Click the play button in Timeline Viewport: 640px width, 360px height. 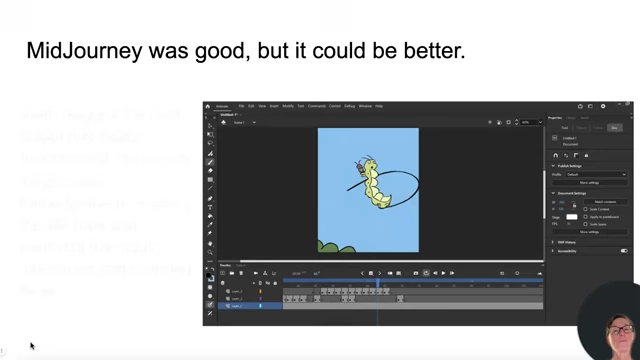[x=443, y=273]
